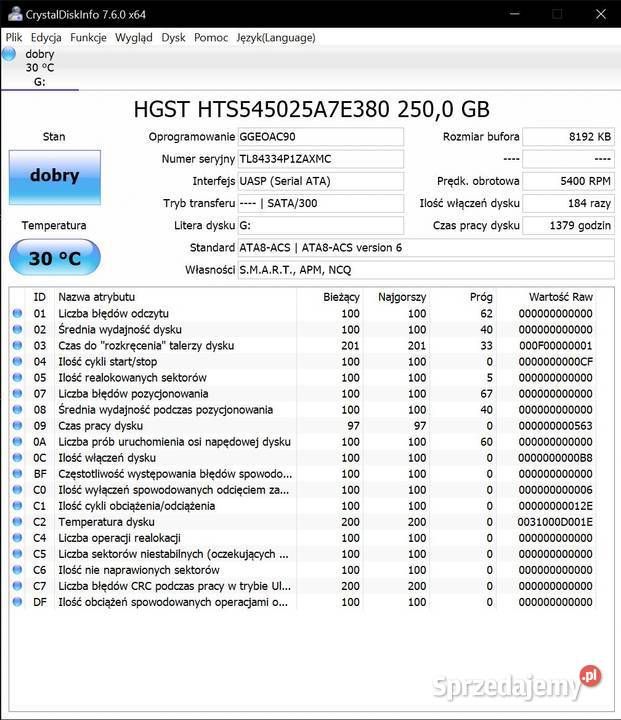
Task: Click status icon for attribute C6 row
Action: coord(17,570)
